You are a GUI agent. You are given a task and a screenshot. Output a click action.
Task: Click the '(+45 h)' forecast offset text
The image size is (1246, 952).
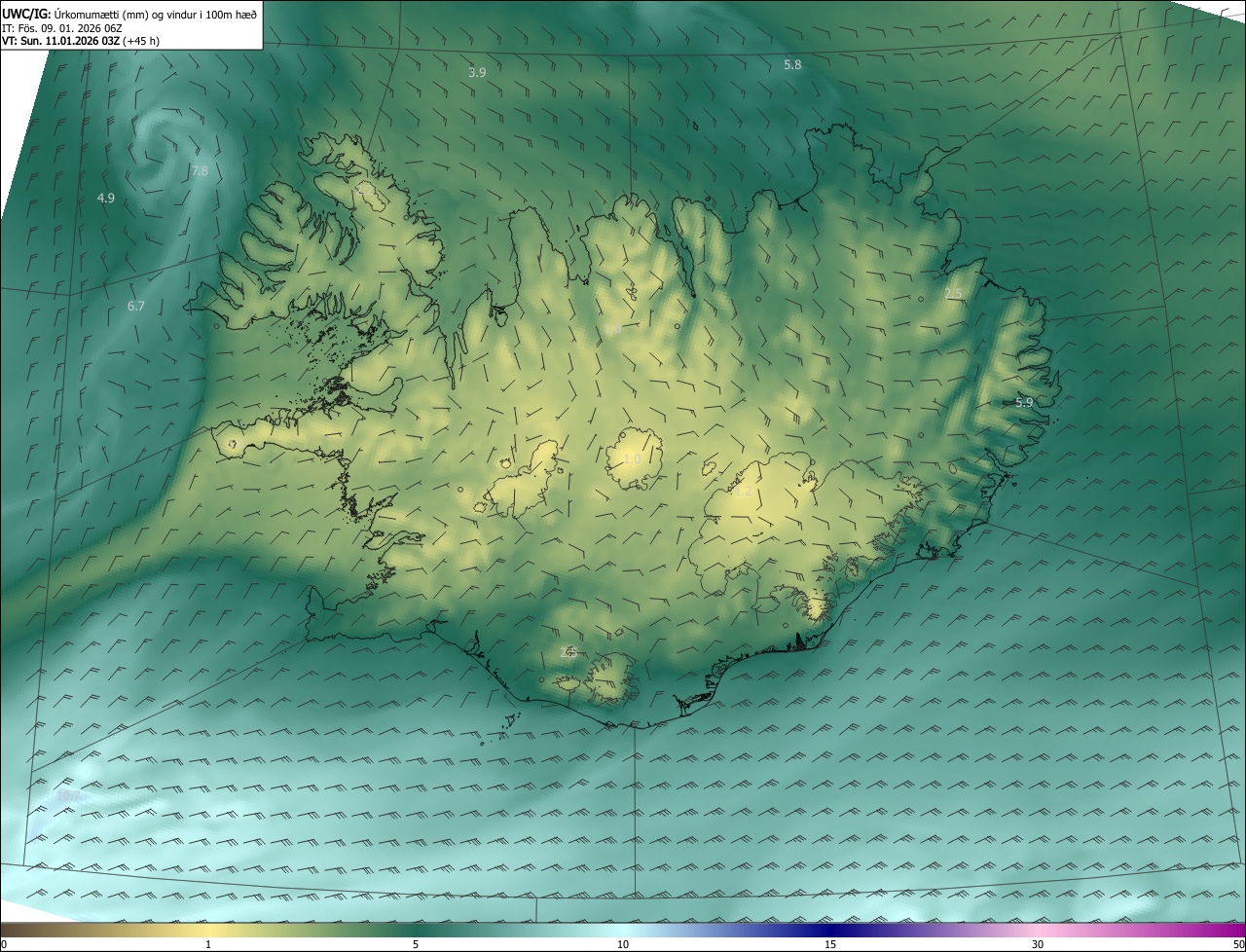141,41
